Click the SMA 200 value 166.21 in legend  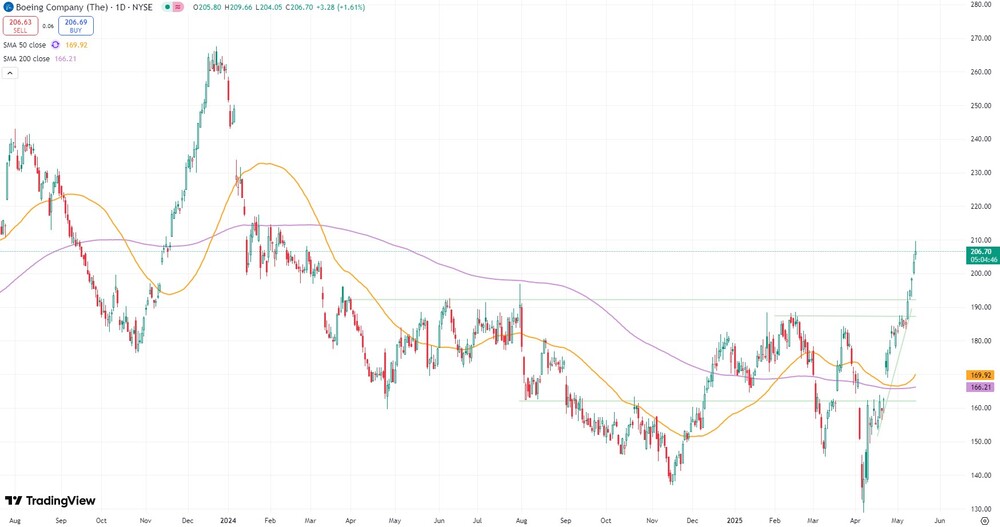tap(66, 59)
